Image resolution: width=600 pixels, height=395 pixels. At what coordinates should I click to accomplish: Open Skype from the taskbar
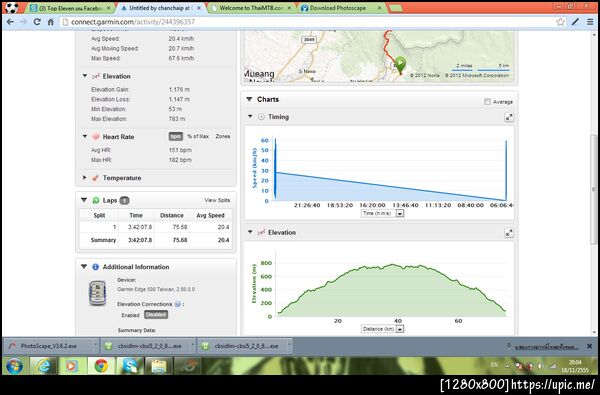[130, 366]
